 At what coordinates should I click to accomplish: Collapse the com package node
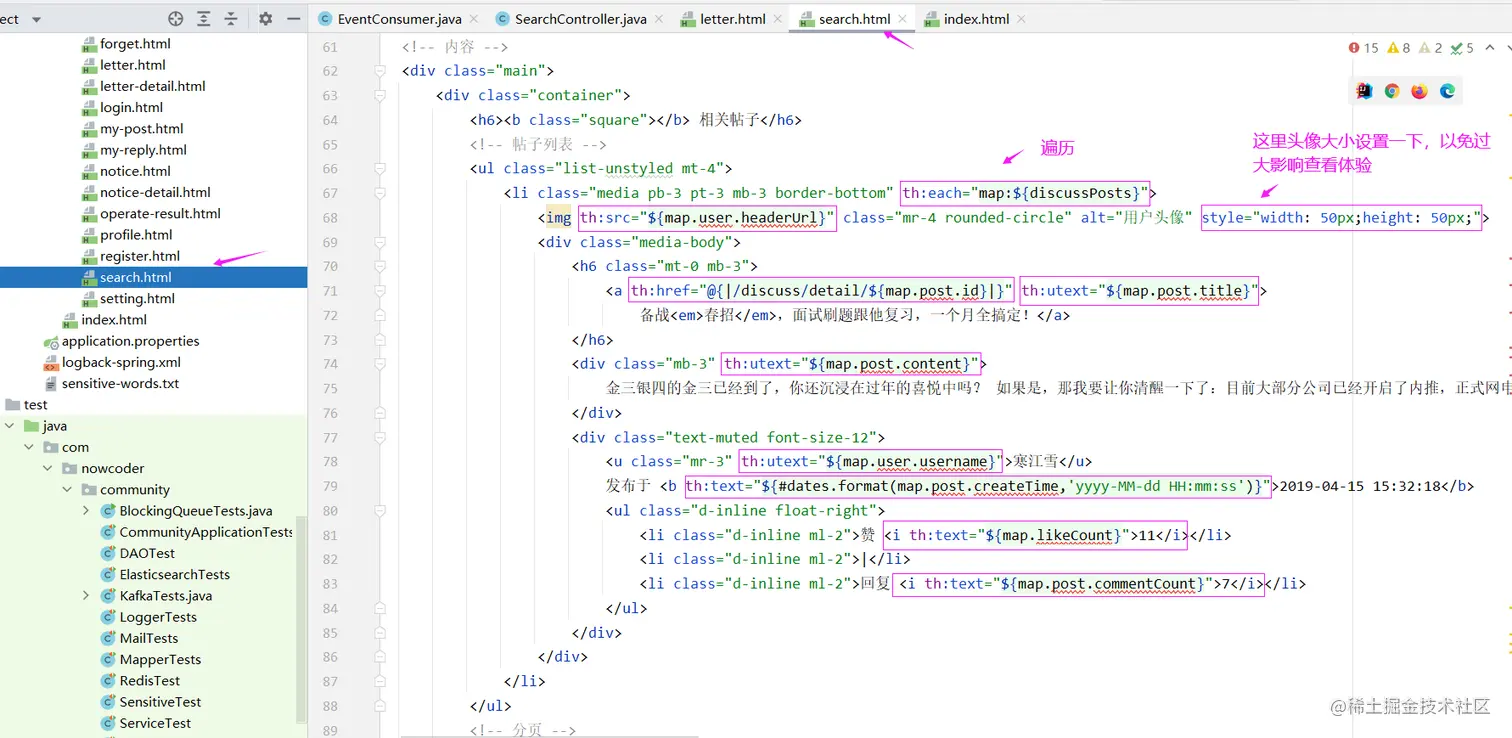click(x=31, y=447)
